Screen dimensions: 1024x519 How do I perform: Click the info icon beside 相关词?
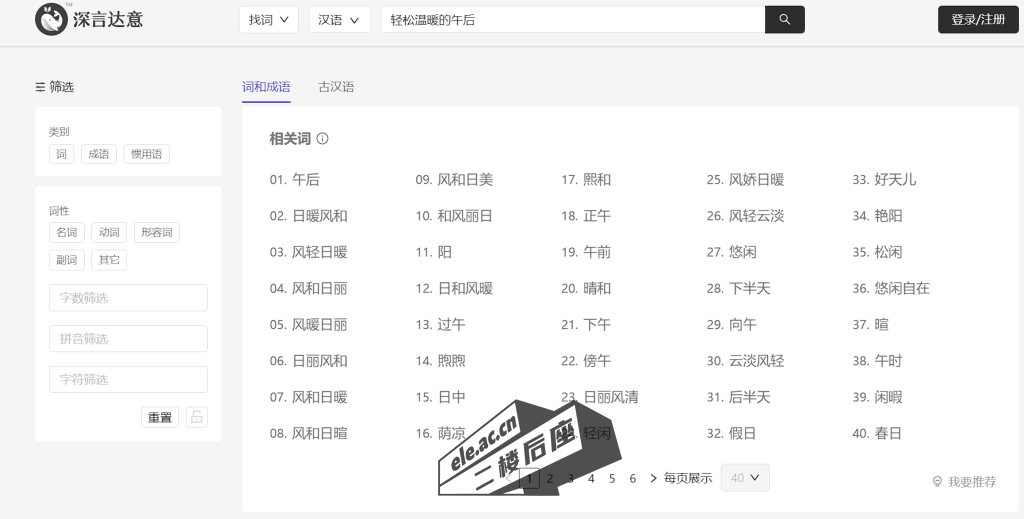click(x=323, y=139)
